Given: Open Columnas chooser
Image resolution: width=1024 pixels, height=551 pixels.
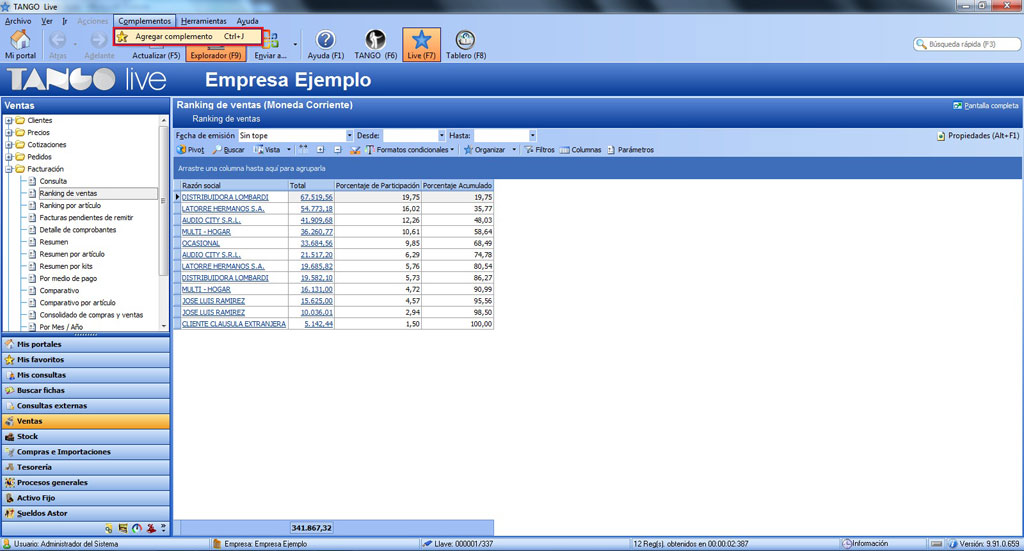Looking at the screenshot, I should click(581, 150).
